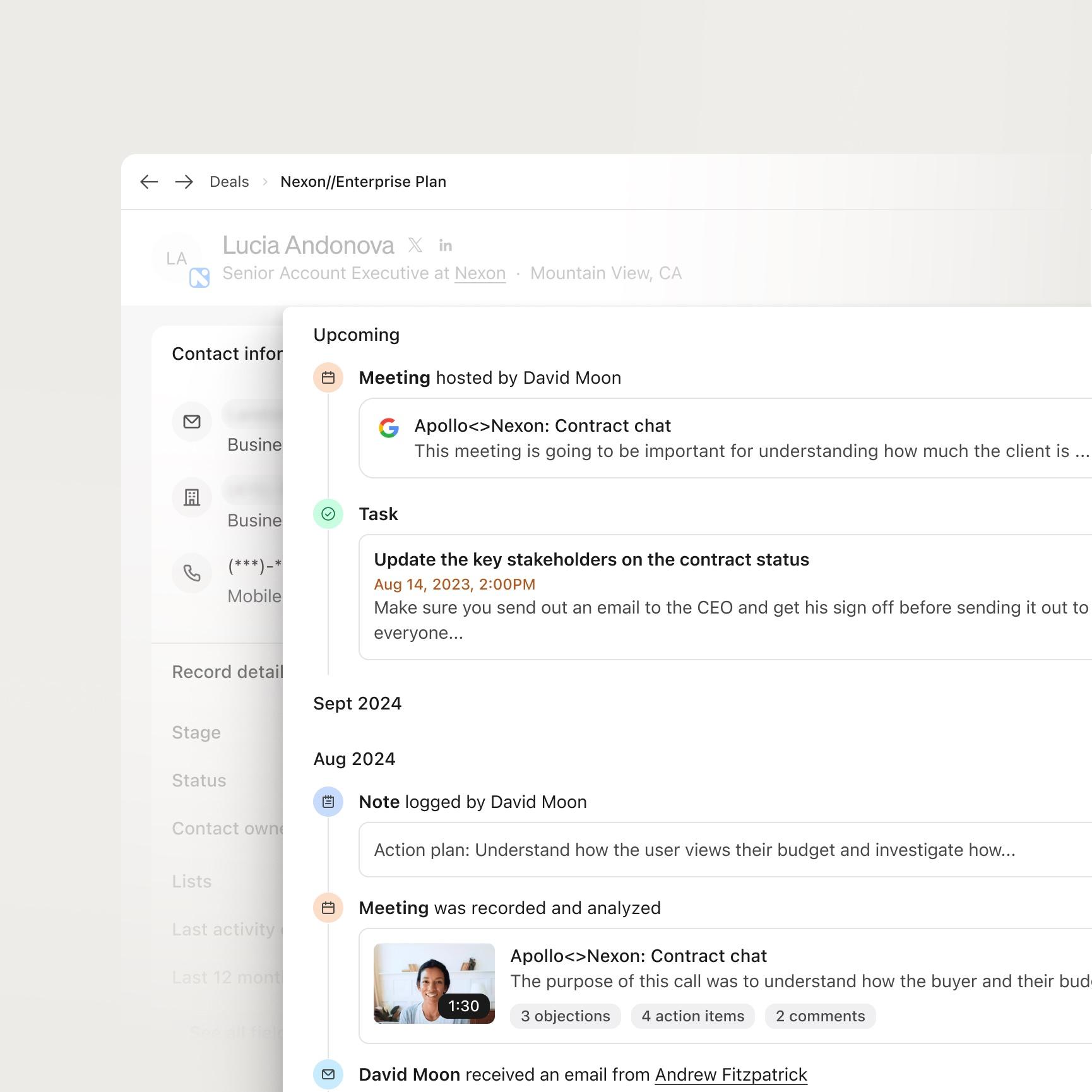
Task: Click the Aug 14, 2023, 2:00PM due date
Action: click(454, 585)
